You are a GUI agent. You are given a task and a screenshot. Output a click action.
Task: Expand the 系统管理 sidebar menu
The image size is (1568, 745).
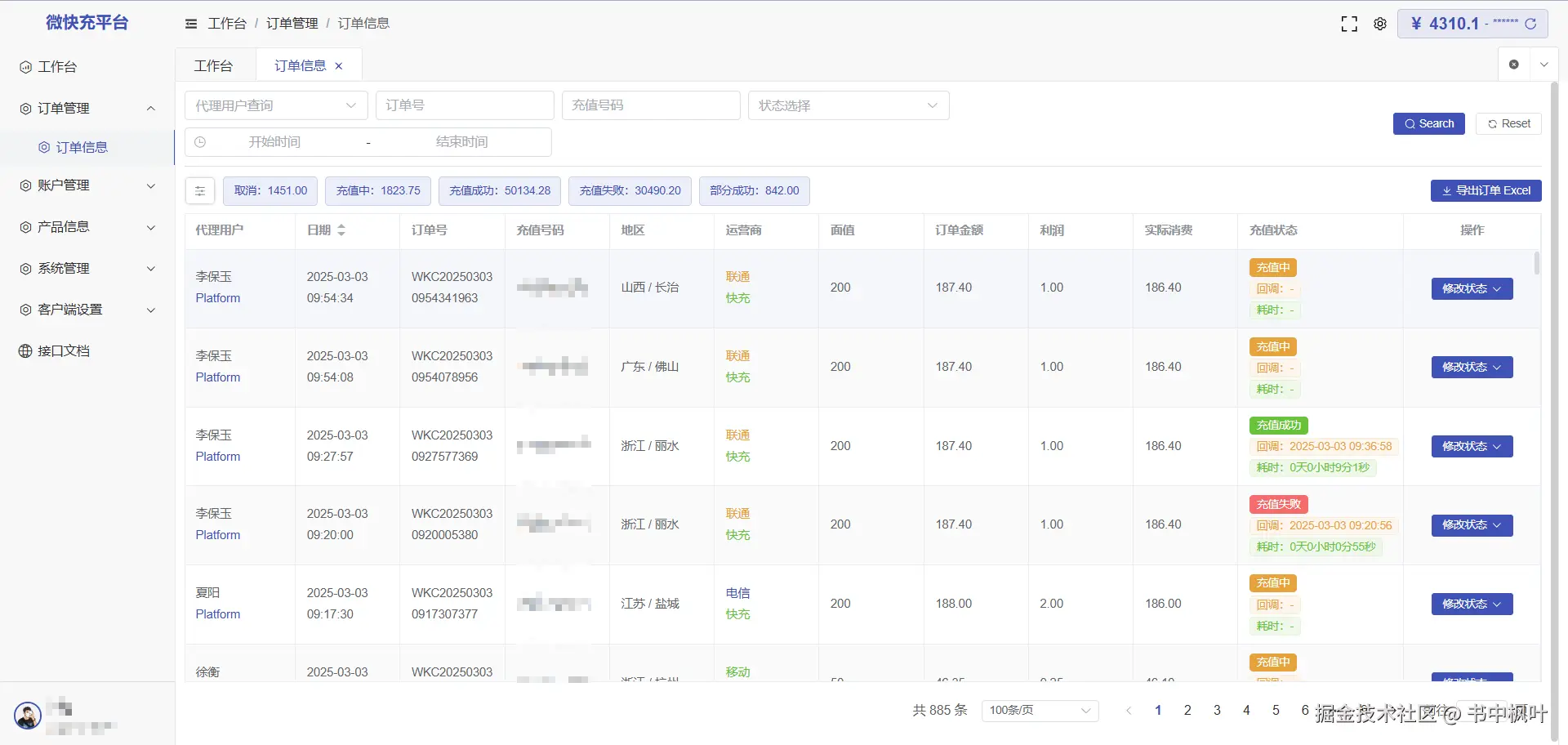tap(87, 269)
